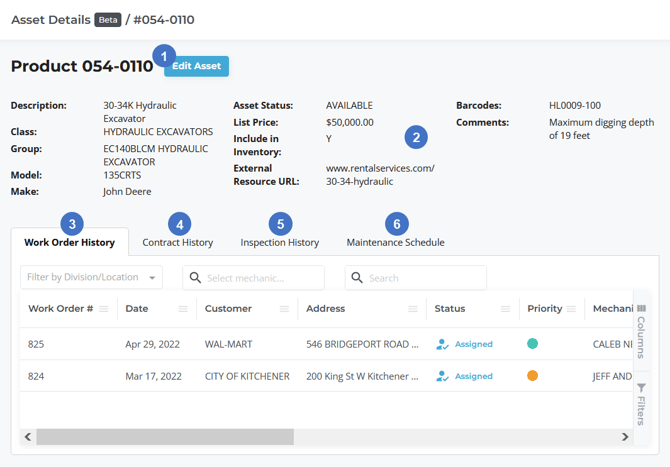Open the Date column menu icon
Screen dimensions: 670x467
[183, 310]
